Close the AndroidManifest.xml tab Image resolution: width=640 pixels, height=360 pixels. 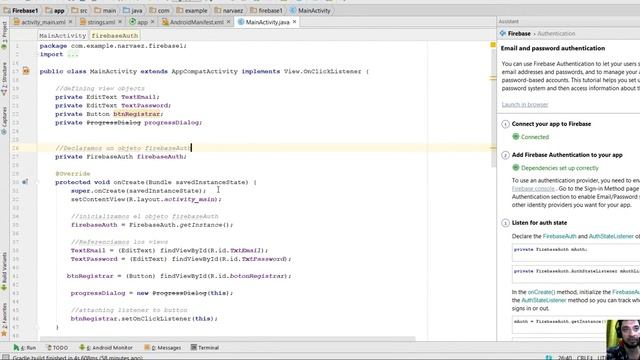pyautogui.click(x=228, y=22)
